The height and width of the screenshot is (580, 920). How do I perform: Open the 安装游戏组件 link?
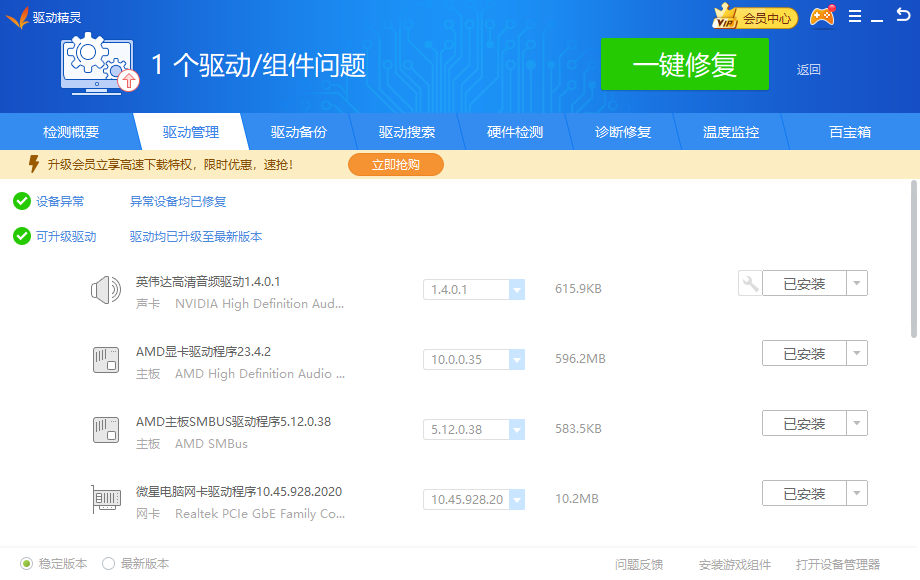(735, 564)
